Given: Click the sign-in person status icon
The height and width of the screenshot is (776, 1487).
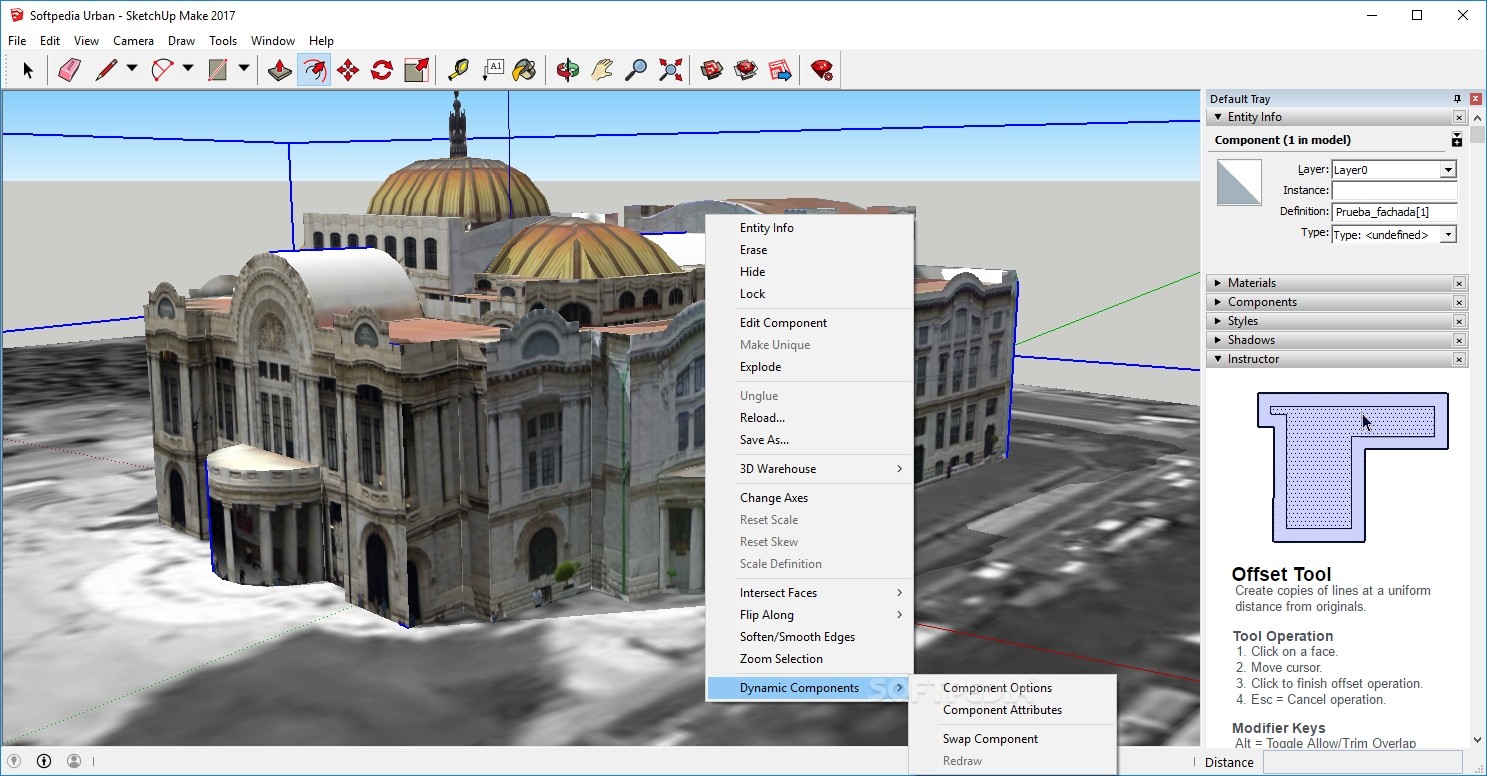Looking at the screenshot, I should point(74,761).
